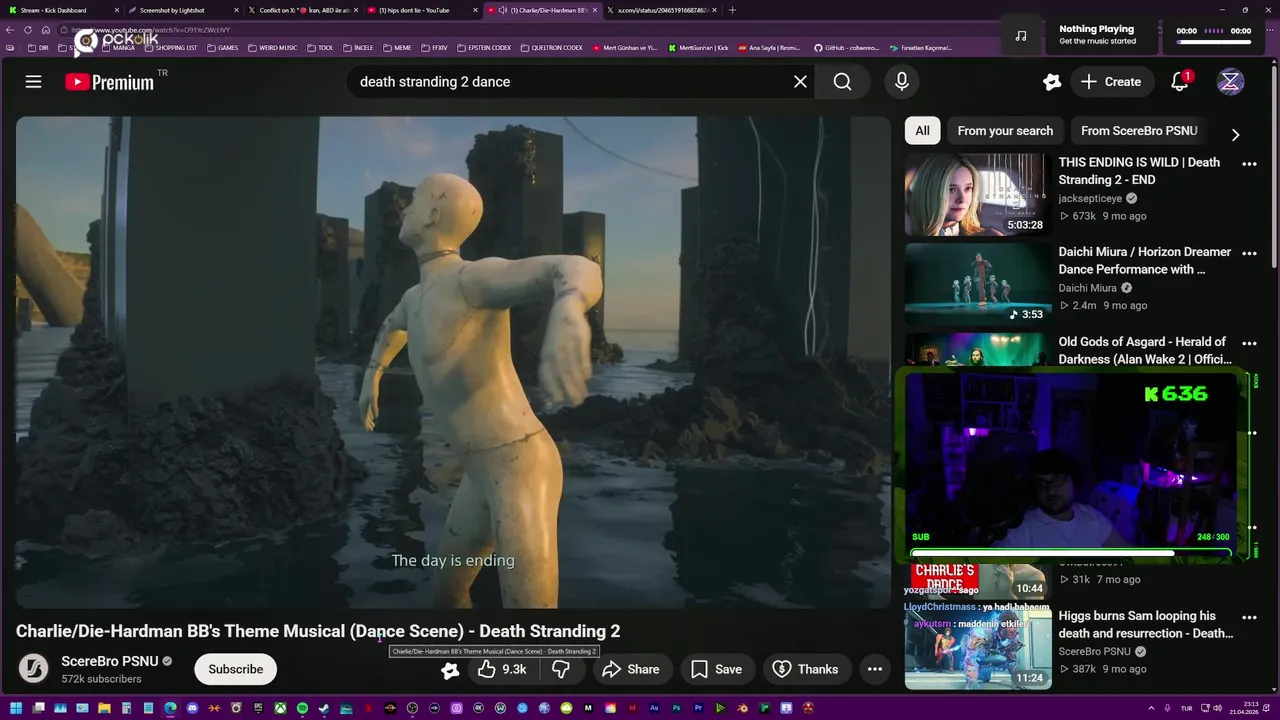Open the sparkle Ask icon beside Create
The width and height of the screenshot is (1280, 720).
pyautogui.click(x=1051, y=82)
